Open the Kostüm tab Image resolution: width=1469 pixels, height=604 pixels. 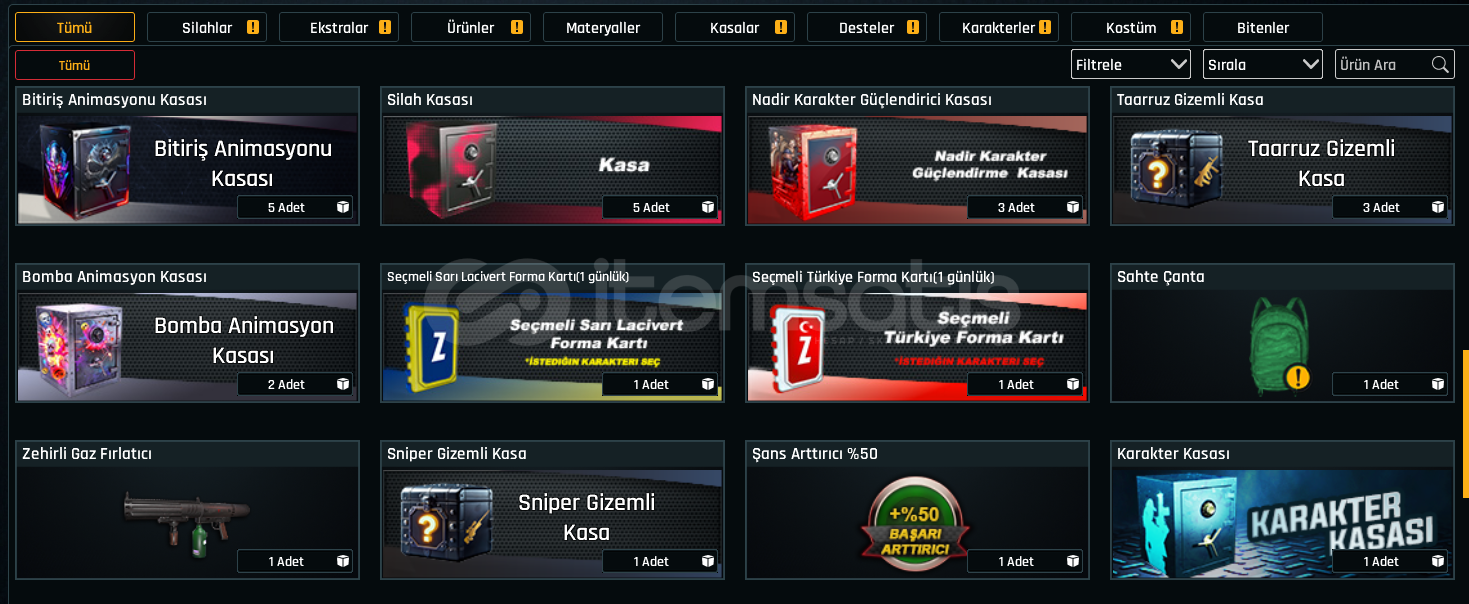(x=1131, y=27)
